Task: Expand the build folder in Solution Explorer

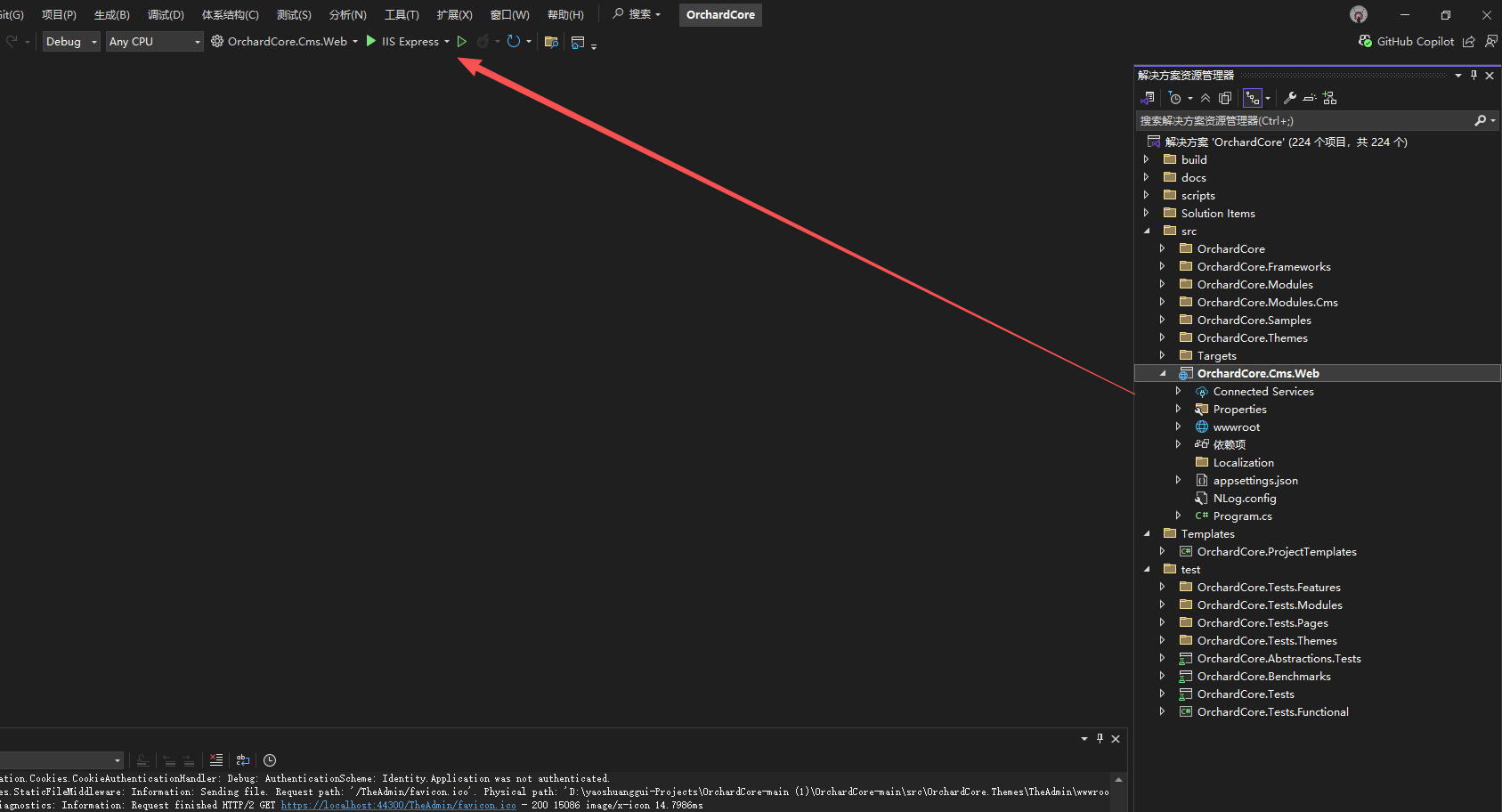Action: coord(1147,159)
